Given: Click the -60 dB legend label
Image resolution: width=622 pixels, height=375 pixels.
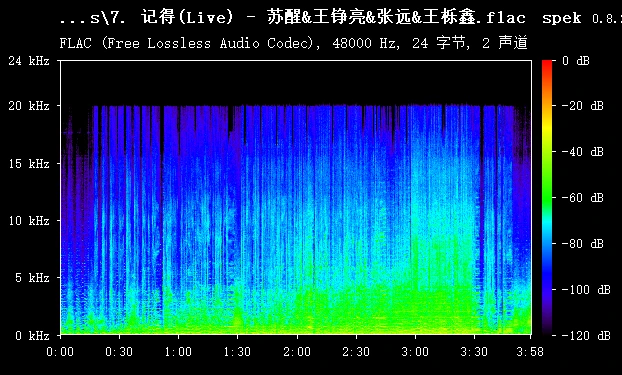Looking at the screenshot, I should point(583,197).
